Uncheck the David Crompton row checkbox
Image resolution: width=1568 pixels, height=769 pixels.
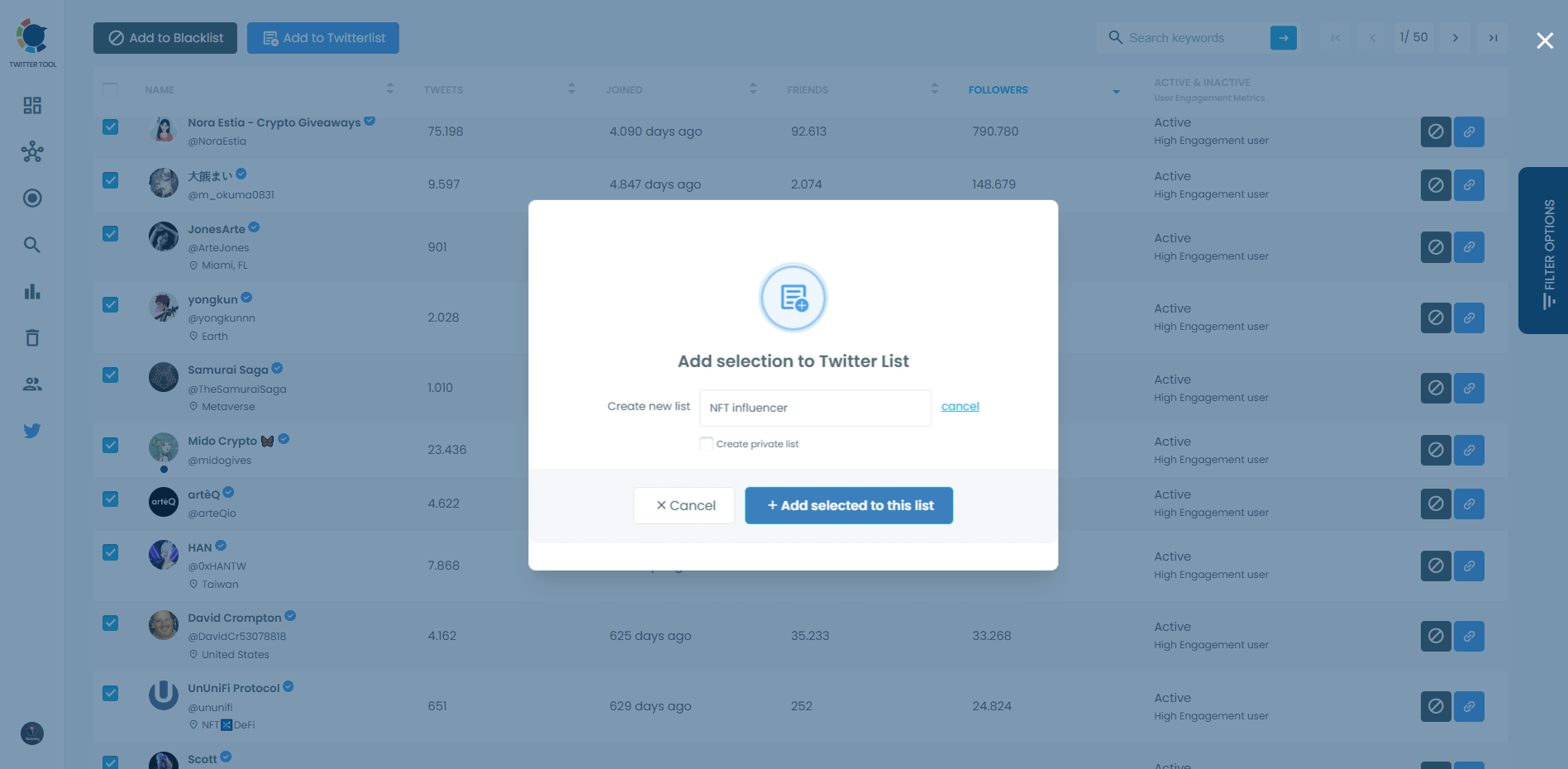[x=110, y=623]
